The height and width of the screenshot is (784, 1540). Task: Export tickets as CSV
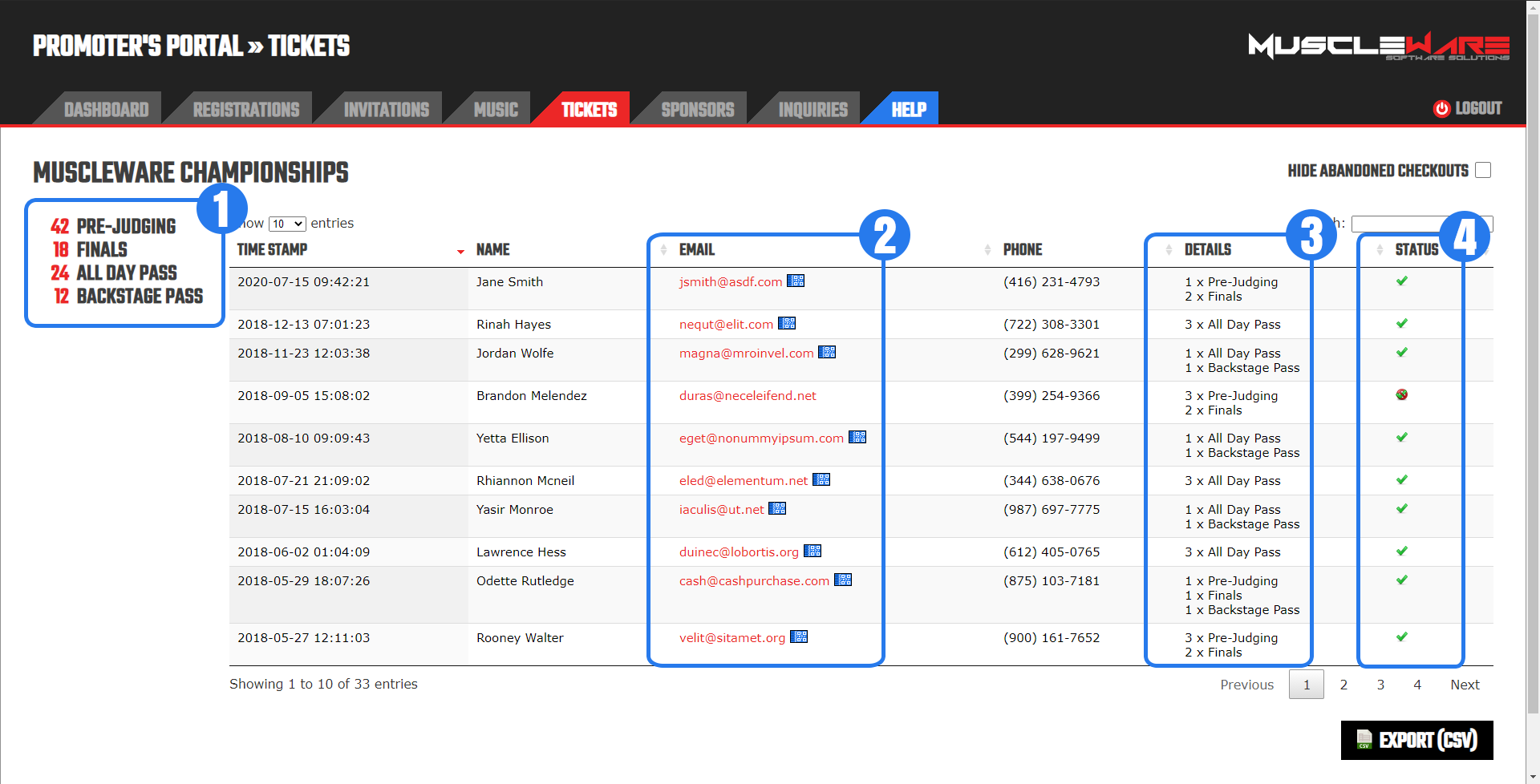(x=1416, y=740)
